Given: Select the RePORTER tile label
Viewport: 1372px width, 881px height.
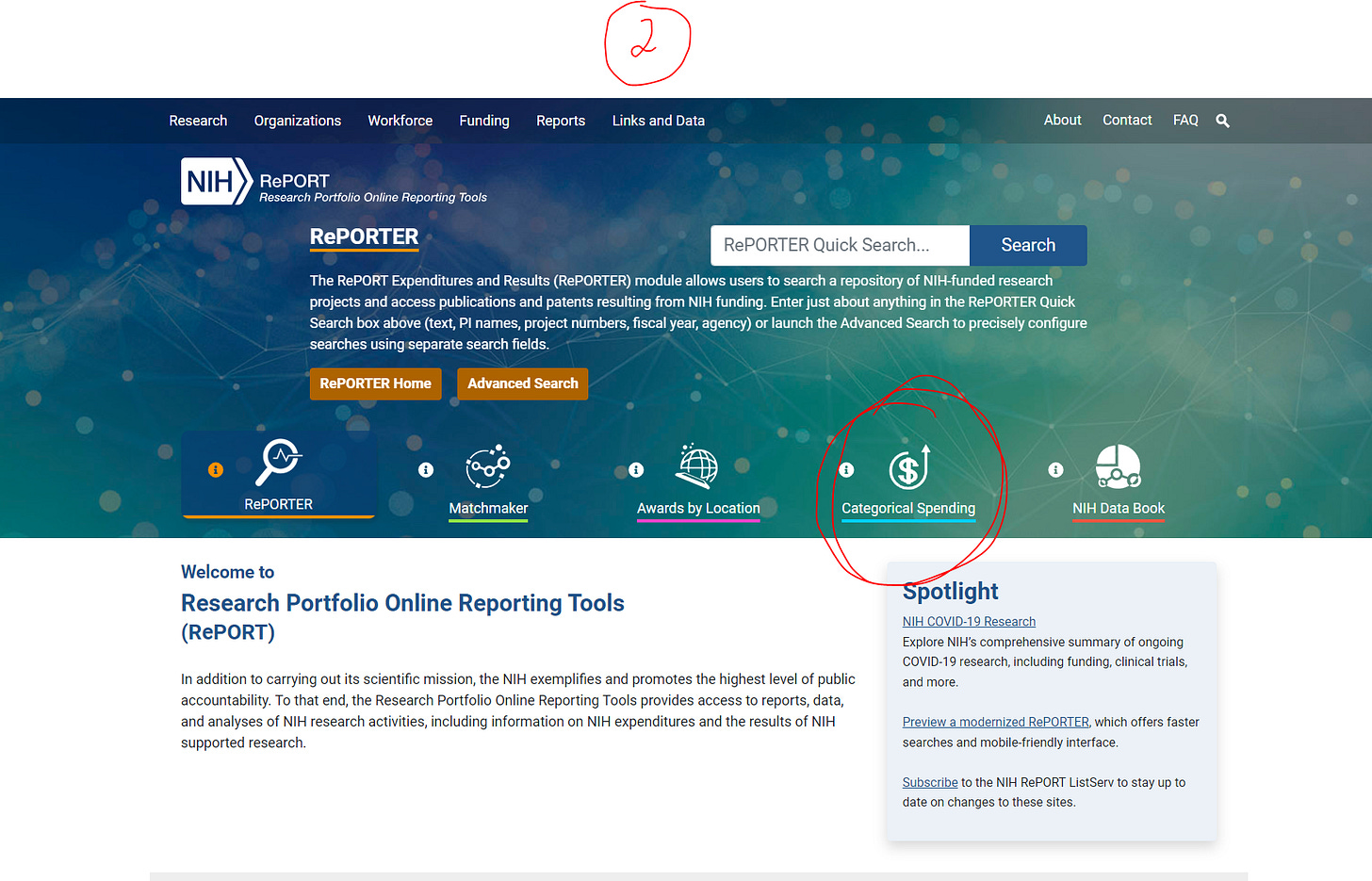Looking at the screenshot, I should 279,504.
